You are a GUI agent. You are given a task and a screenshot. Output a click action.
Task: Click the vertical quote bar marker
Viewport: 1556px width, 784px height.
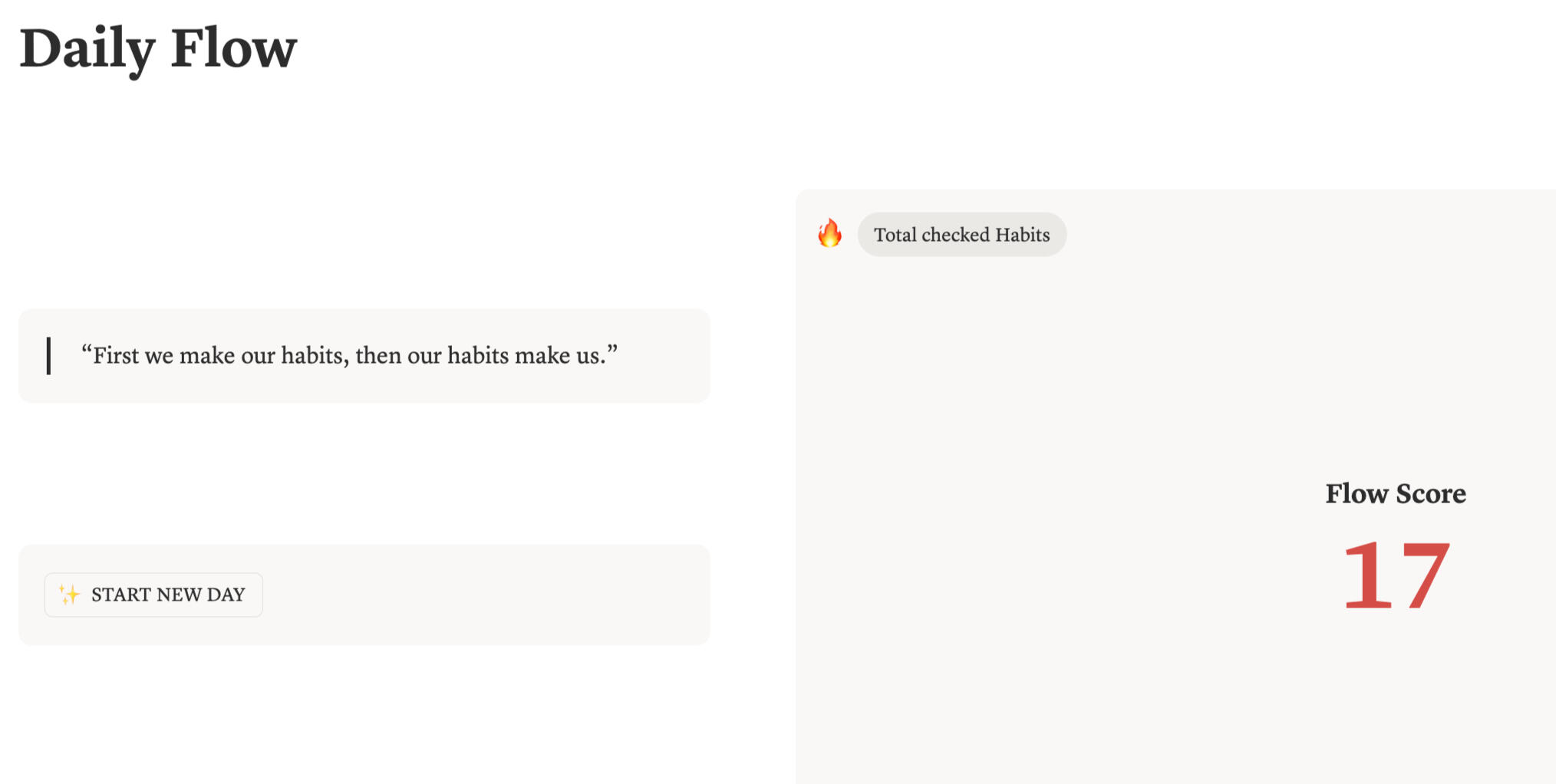(x=48, y=356)
